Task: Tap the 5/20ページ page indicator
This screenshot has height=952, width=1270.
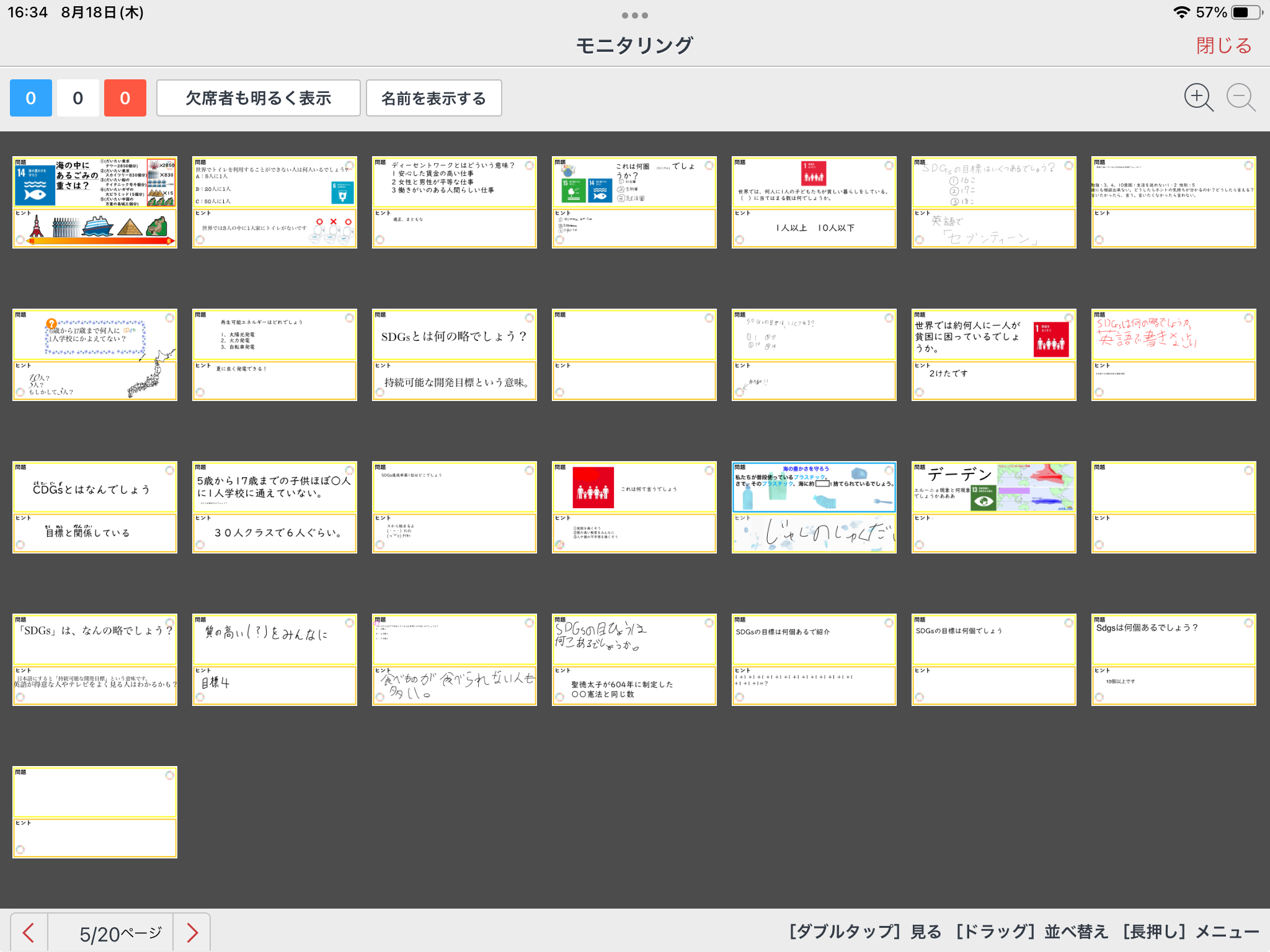Action: (x=120, y=933)
